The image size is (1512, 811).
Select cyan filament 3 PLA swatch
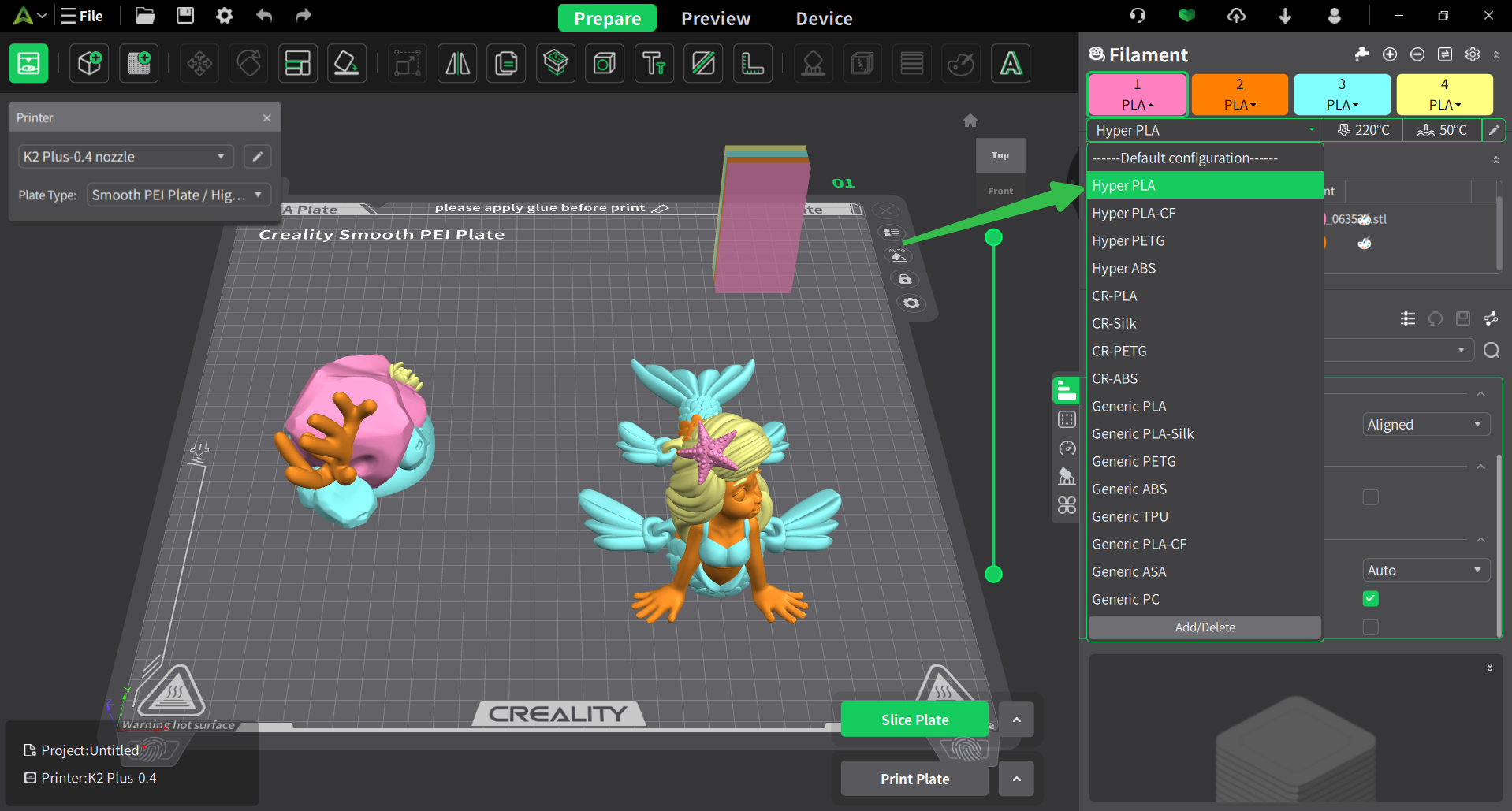pyautogui.click(x=1342, y=95)
